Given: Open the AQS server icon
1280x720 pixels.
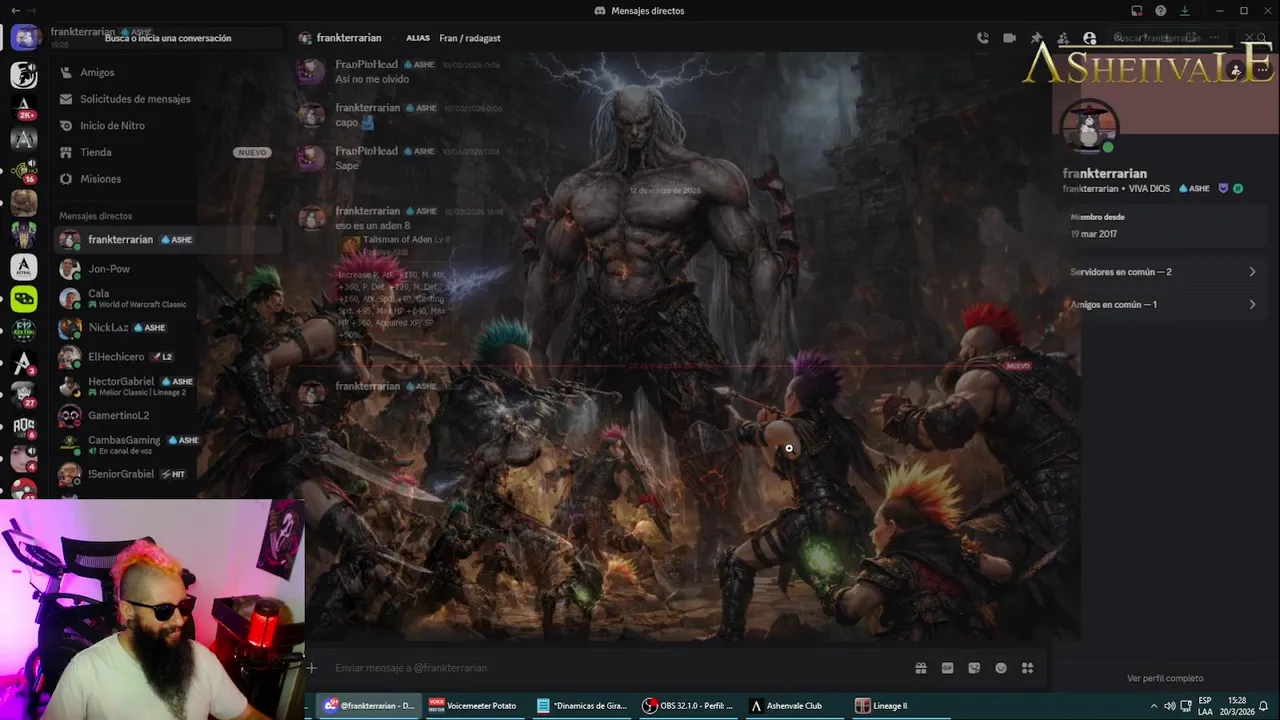Looking at the screenshot, I should (x=24, y=426).
